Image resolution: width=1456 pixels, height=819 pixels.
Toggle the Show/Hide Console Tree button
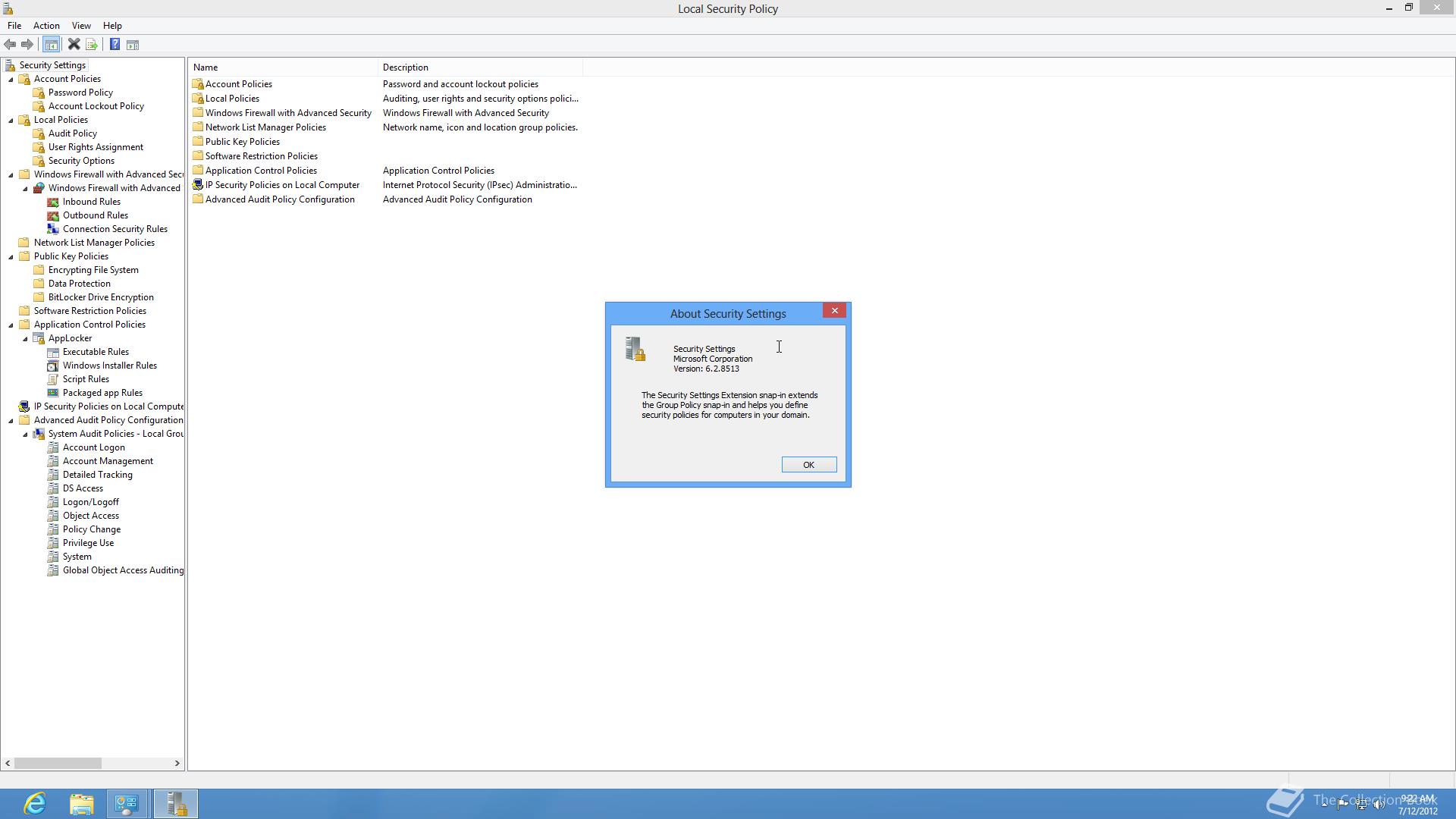point(51,45)
